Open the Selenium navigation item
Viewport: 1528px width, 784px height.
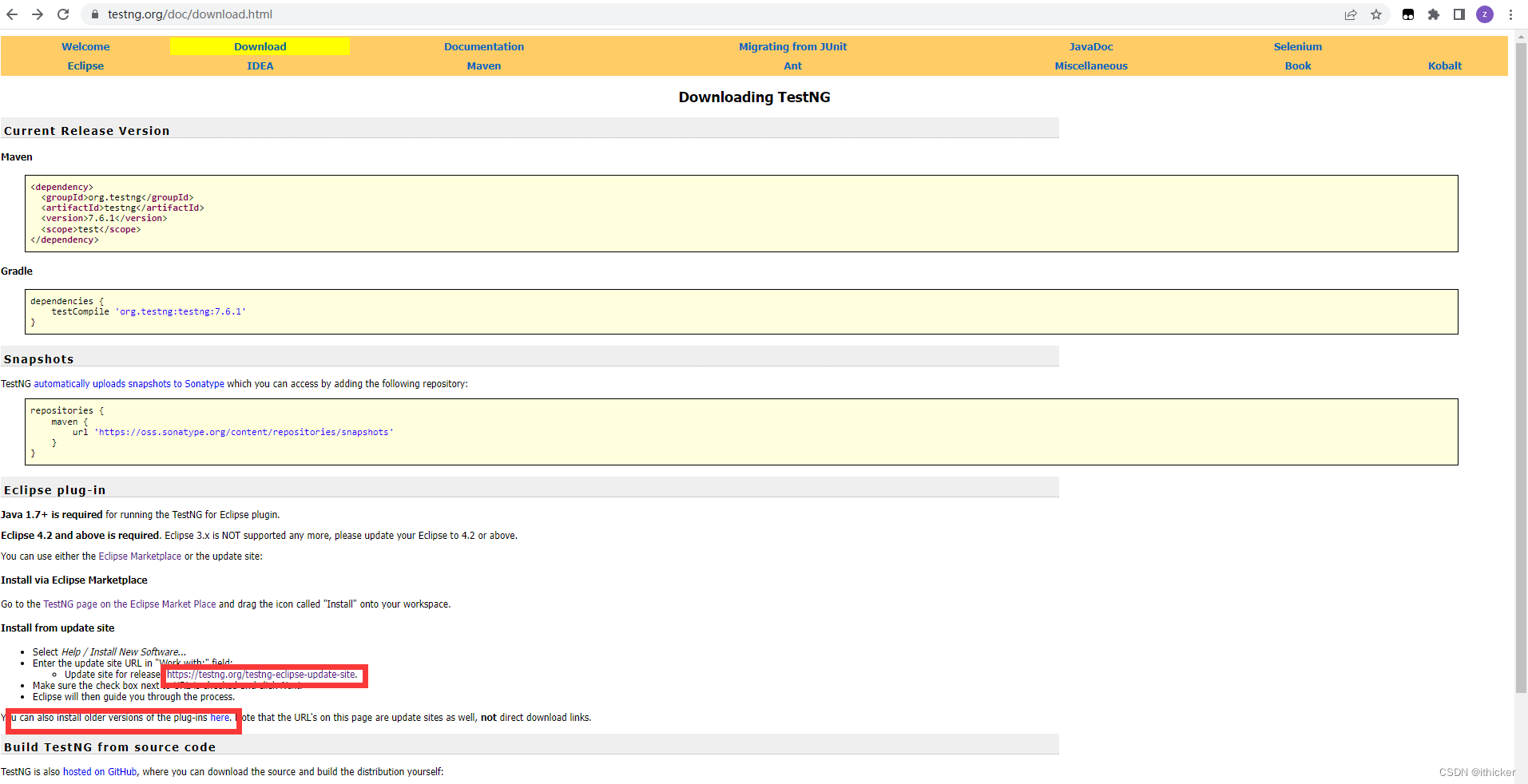coord(1297,46)
